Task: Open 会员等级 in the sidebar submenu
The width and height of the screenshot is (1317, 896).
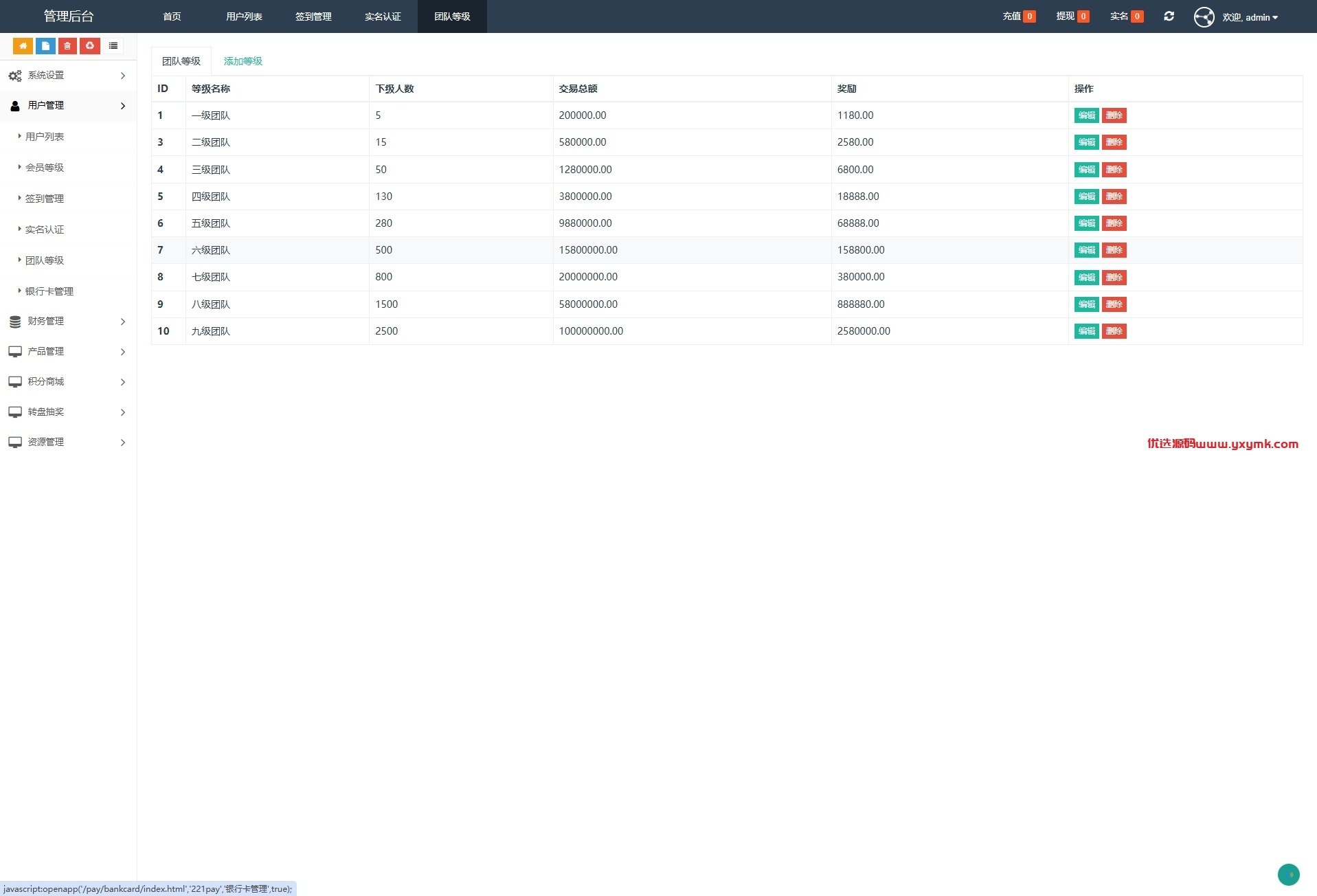Action: click(45, 168)
